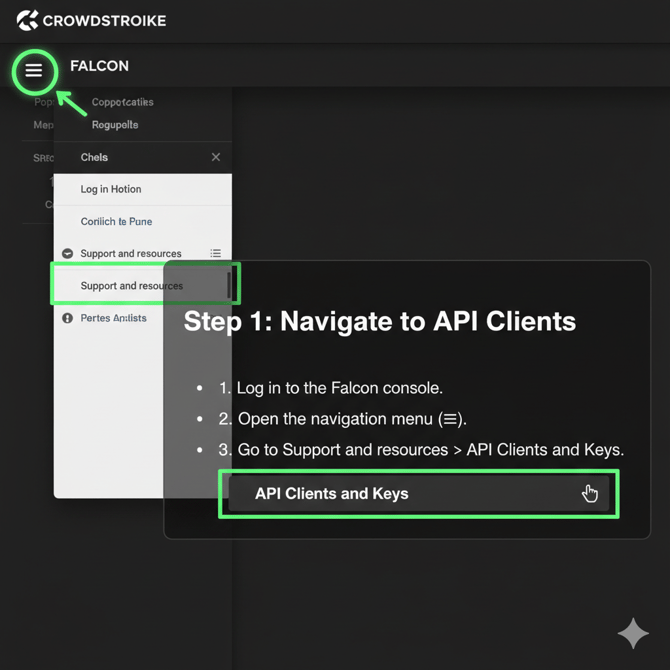670x670 pixels.
Task: Collapse Support and resources via its round icon
Action: click(67, 254)
